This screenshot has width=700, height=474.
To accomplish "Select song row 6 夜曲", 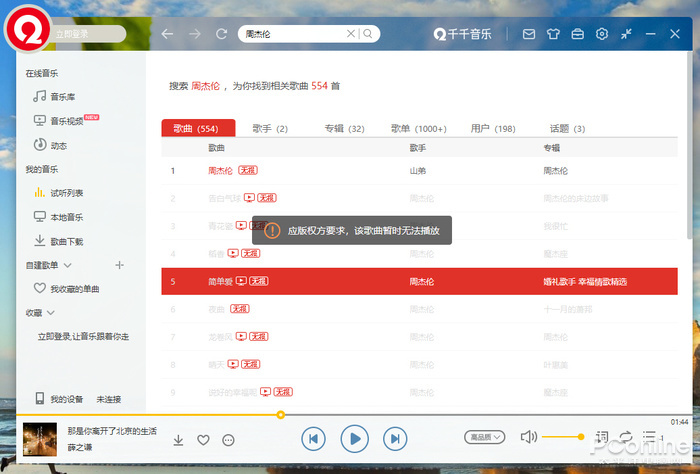I will (x=419, y=309).
